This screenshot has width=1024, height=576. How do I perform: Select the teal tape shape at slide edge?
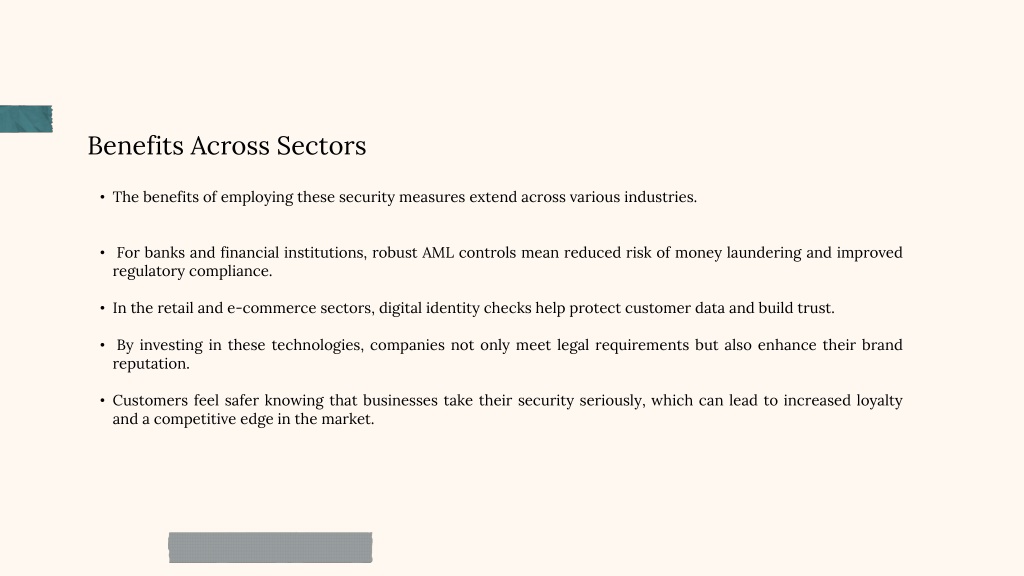click(x=26, y=119)
